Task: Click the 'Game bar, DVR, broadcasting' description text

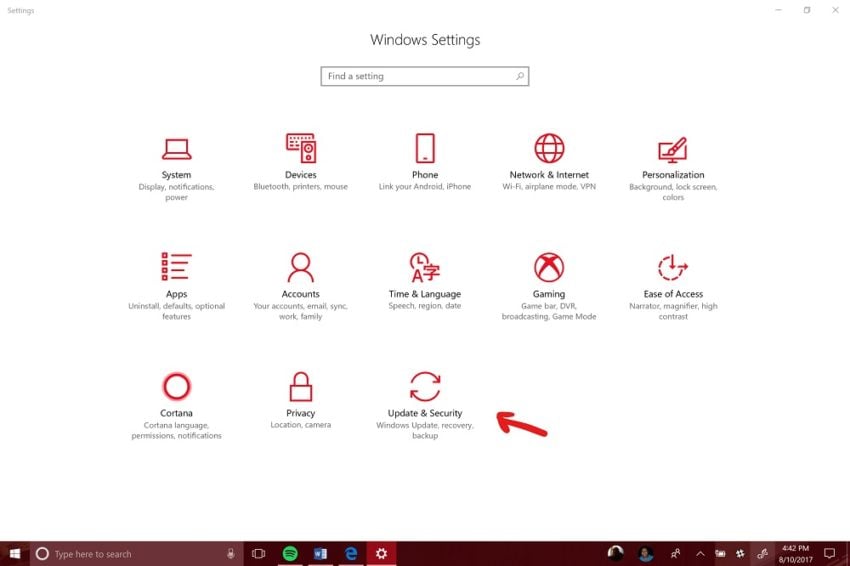Action: [x=549, y=311]
